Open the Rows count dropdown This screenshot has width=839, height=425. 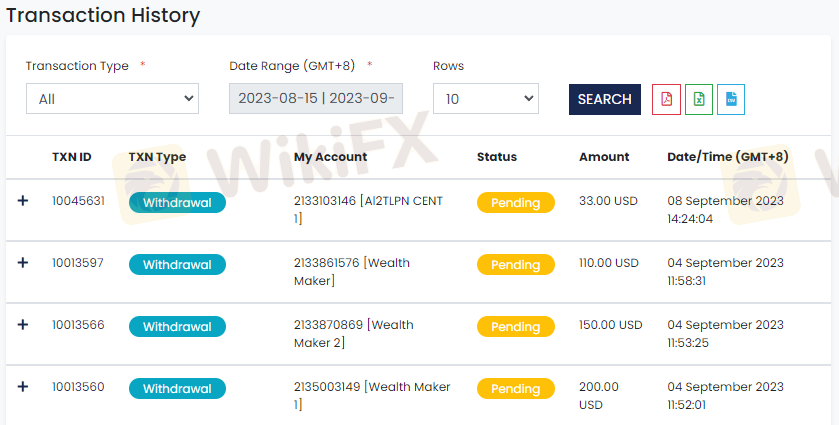tap(486, 98)
